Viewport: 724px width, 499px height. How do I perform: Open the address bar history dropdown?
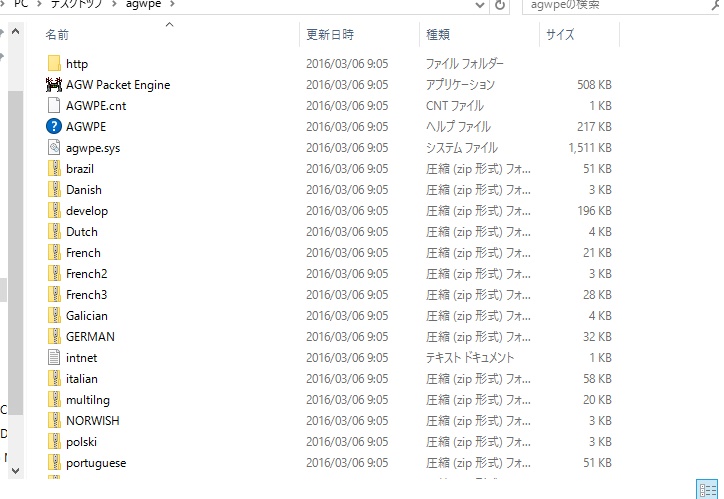pos(480,5)
